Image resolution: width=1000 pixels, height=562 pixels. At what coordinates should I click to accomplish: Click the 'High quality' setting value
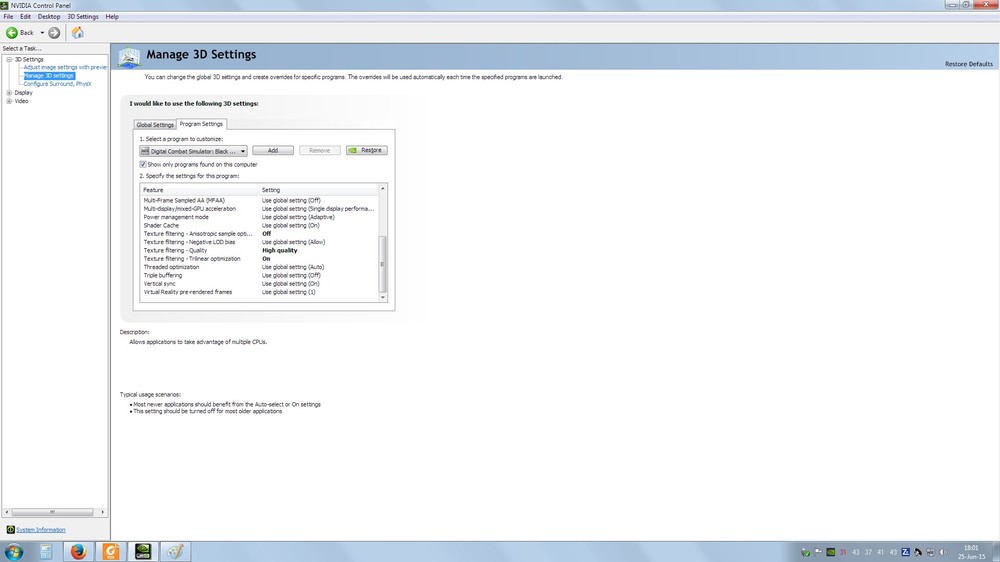[279, 250]
